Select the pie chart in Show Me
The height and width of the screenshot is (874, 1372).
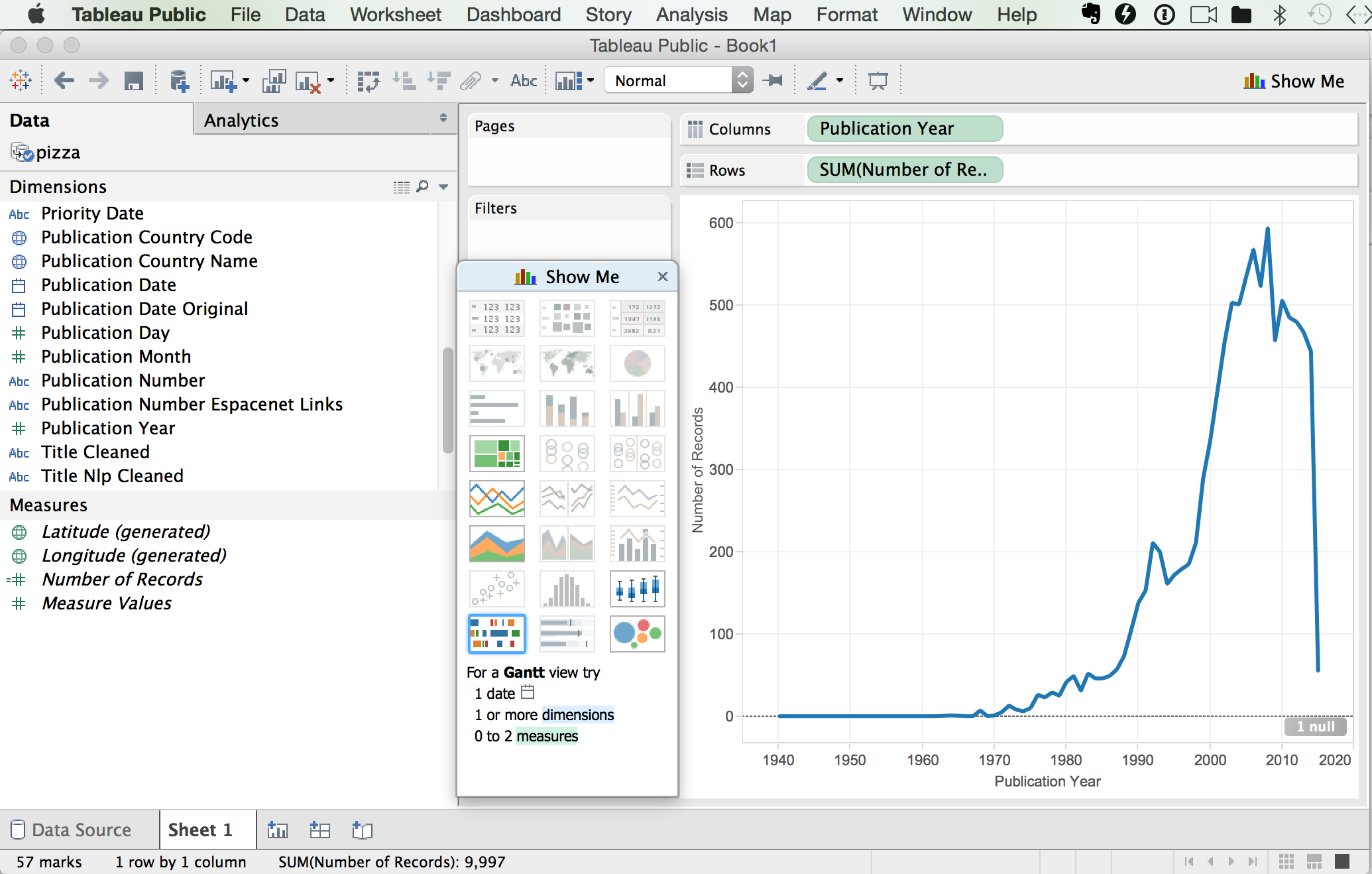pyautogui.click(x=638, y=363)
